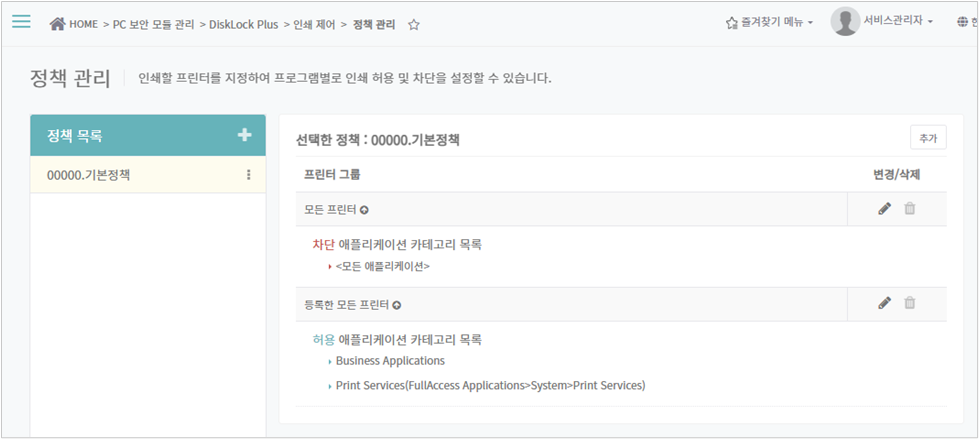The width and height of the screenshot is (979, 439).
Task: Open the 즐겨찾기 메뉴 dropdown
Action: coord(769,22)
